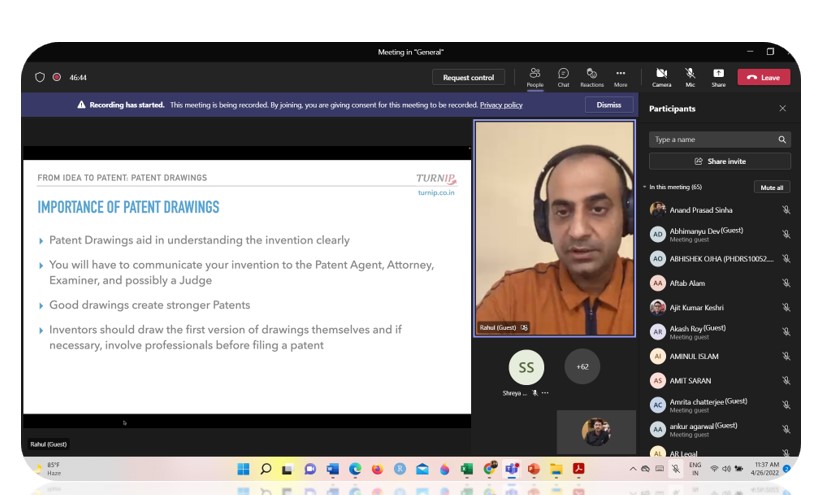This screenshot has width=827, height=495.
Task: Open the People panel icon
Action: click(x=535, y=76)
